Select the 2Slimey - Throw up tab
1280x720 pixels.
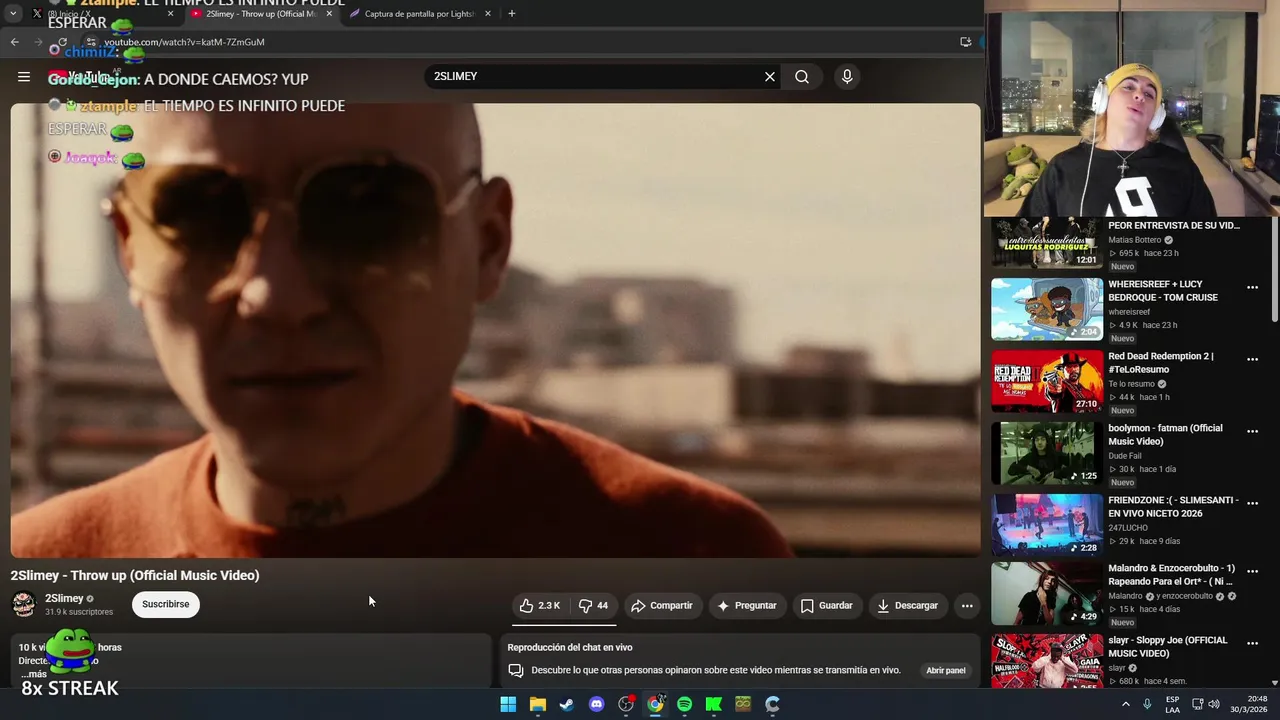coord(260,14)
